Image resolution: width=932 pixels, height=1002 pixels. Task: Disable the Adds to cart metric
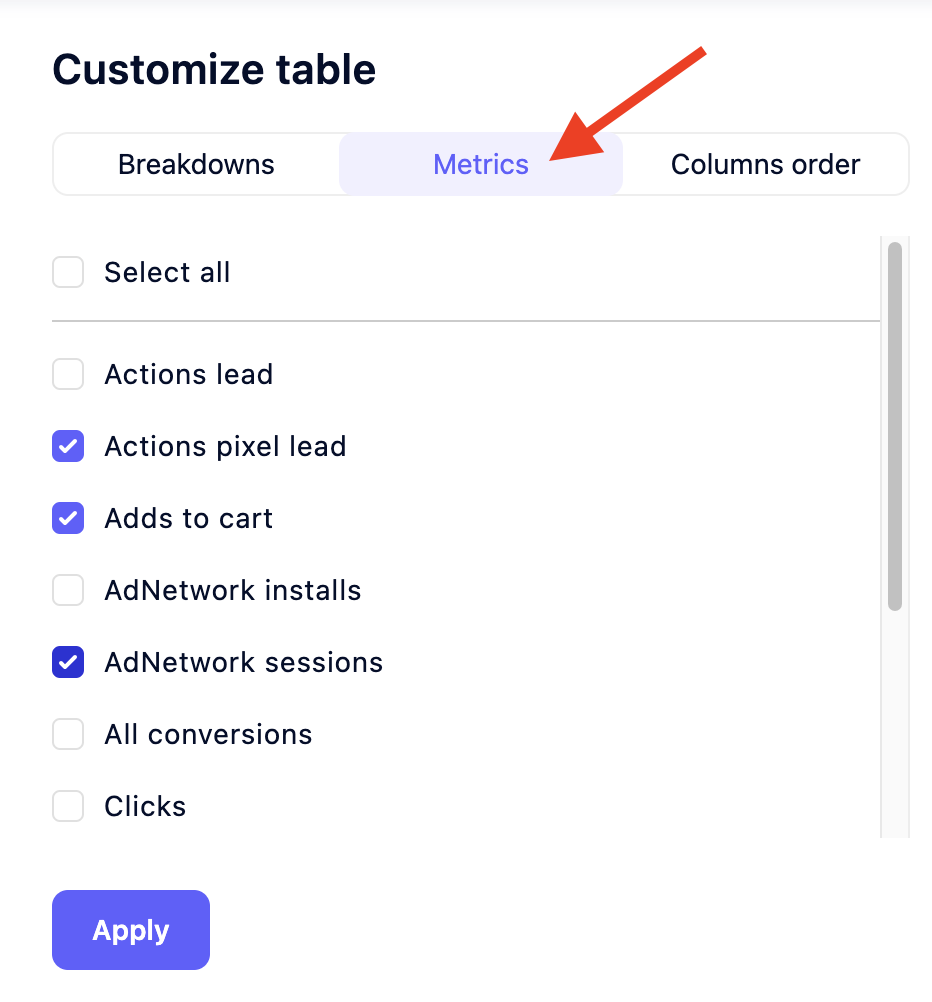68,518
